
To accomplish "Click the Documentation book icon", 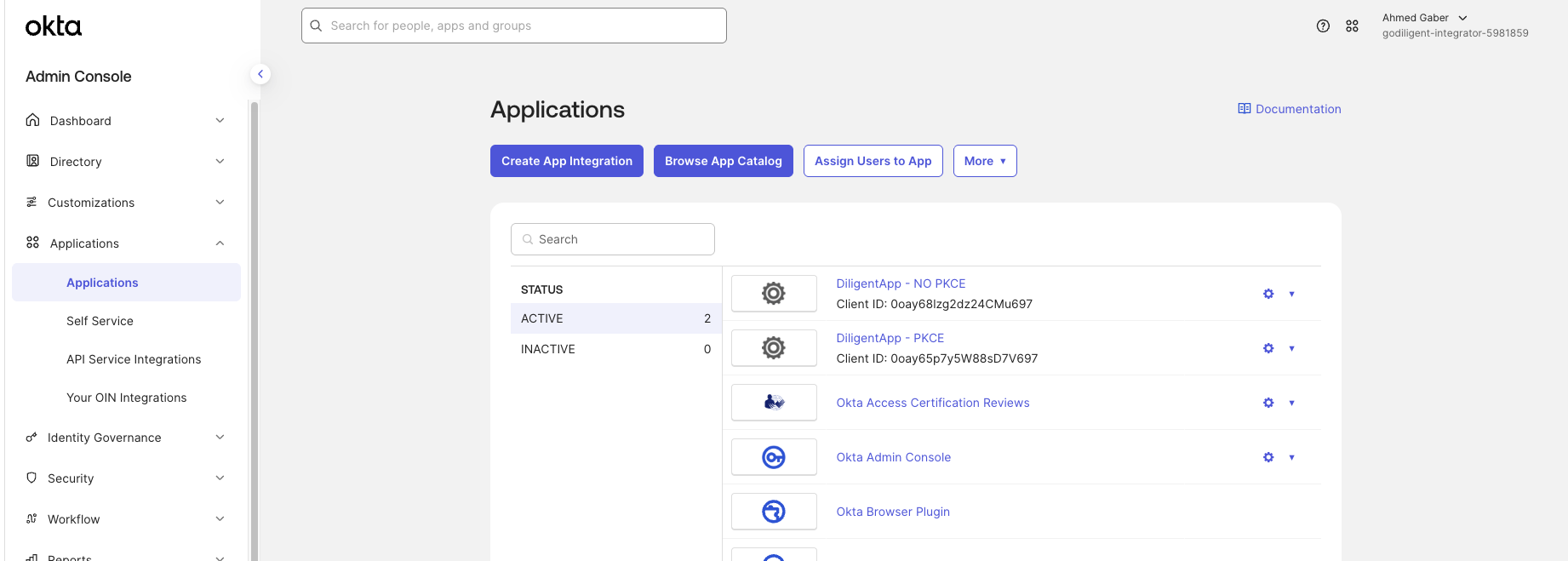I will [x=1245, y=108].
